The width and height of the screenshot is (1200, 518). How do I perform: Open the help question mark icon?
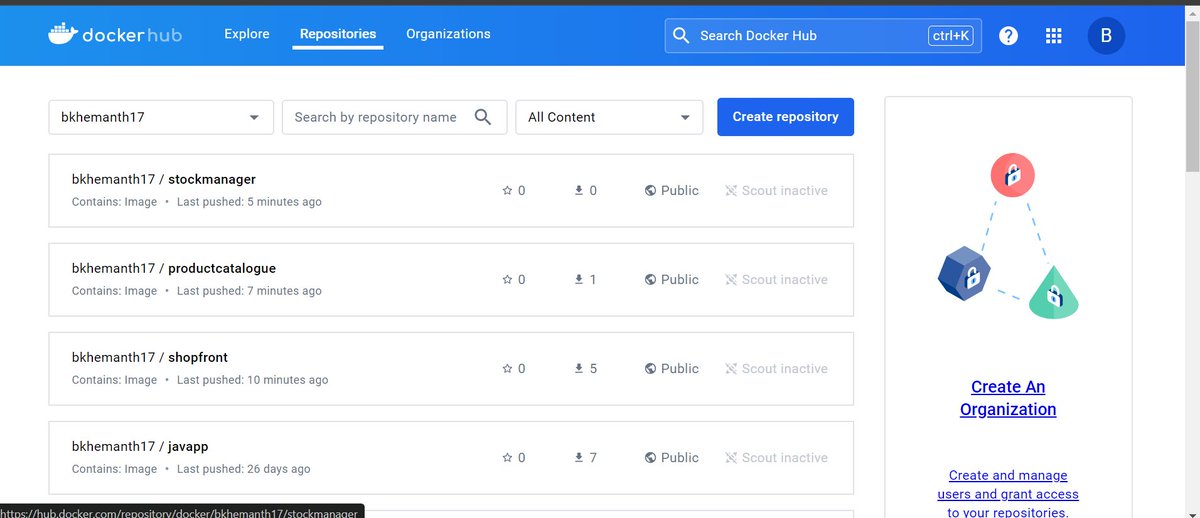pyautogui.click(x=1009, y=36)
